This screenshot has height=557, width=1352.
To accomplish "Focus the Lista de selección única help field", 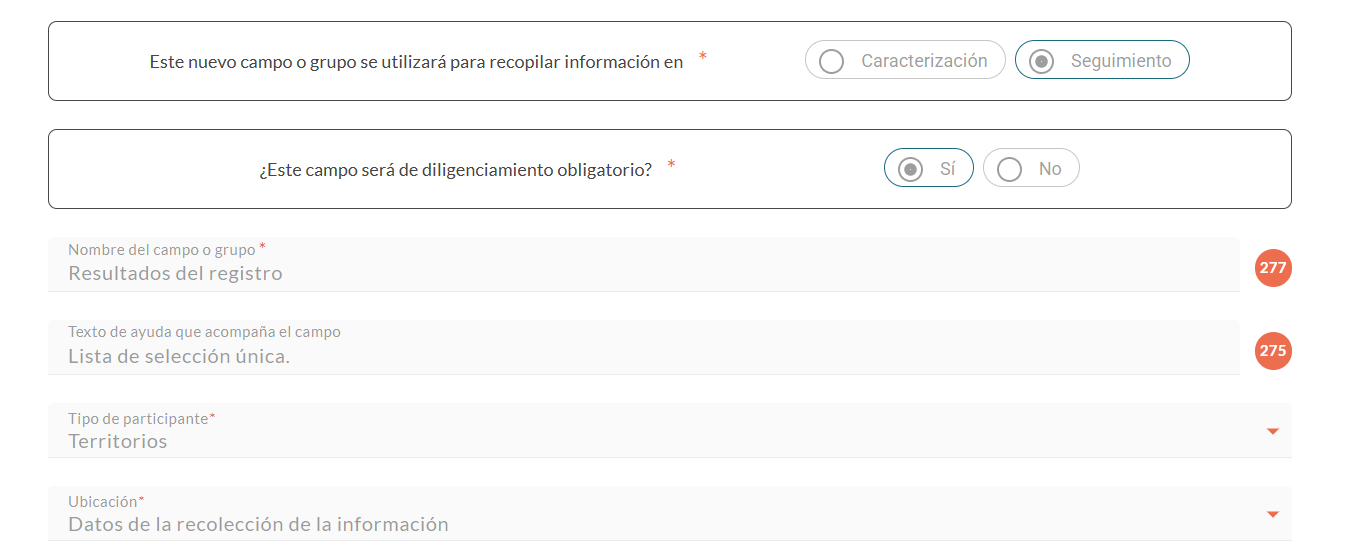I will (179, 357).
